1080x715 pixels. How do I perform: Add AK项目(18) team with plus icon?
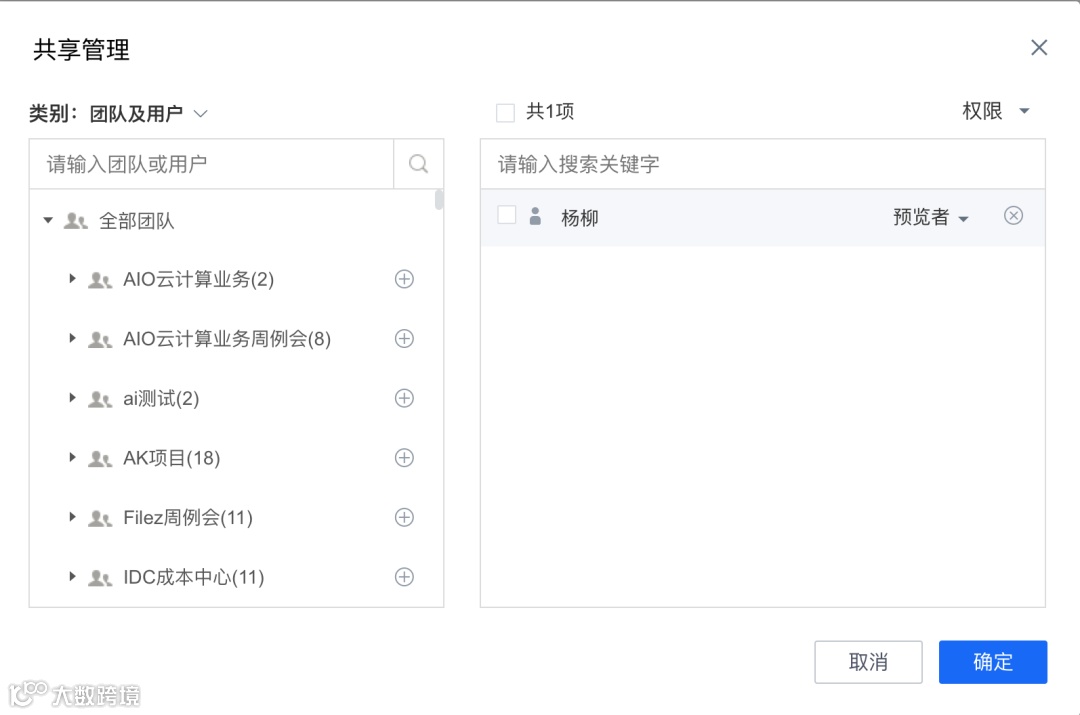coord(404,458)
